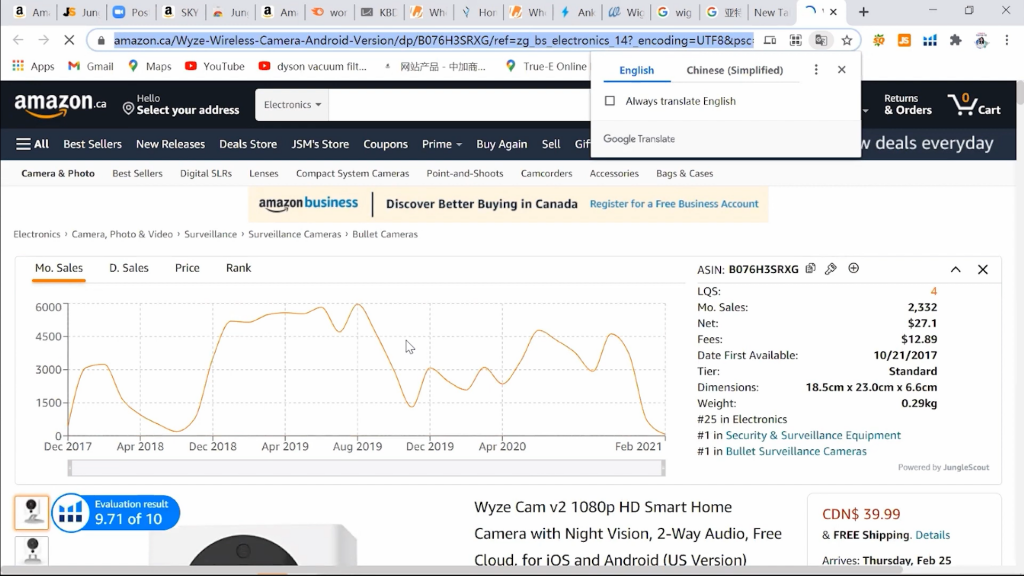Click the send to devices icon
The height and width of the screenshot is (576, 1024).
(x=771, y=40)
